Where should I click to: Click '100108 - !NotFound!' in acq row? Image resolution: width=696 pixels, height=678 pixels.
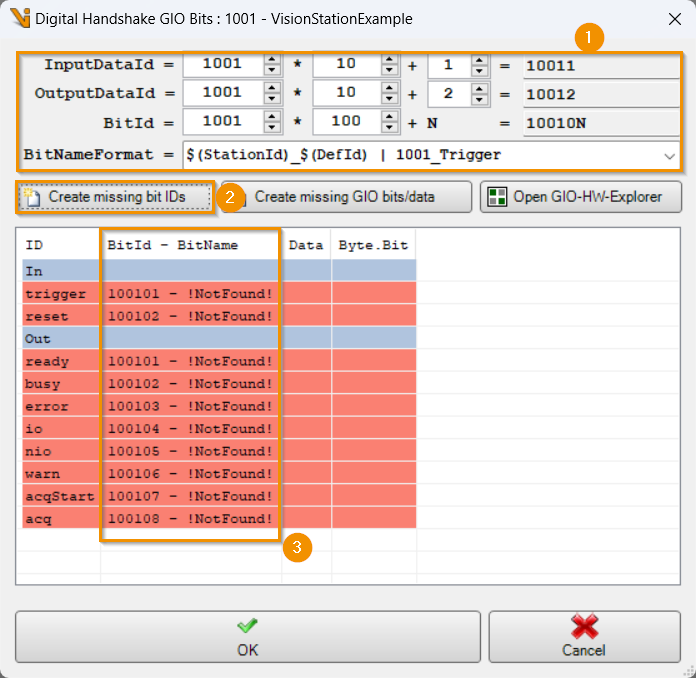[190, 519]
